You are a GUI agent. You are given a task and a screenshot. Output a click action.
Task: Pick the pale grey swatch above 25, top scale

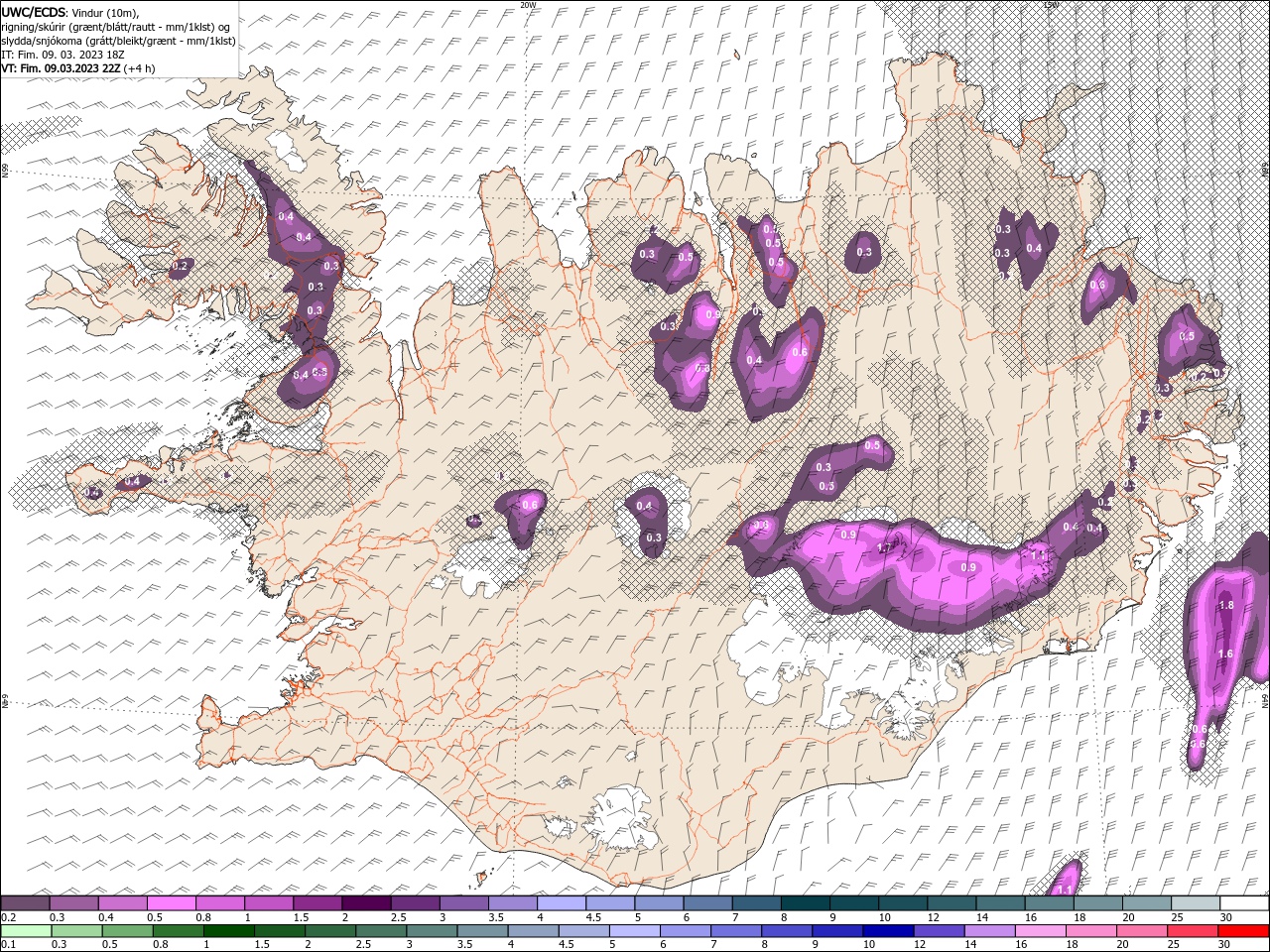[1196, 903]
